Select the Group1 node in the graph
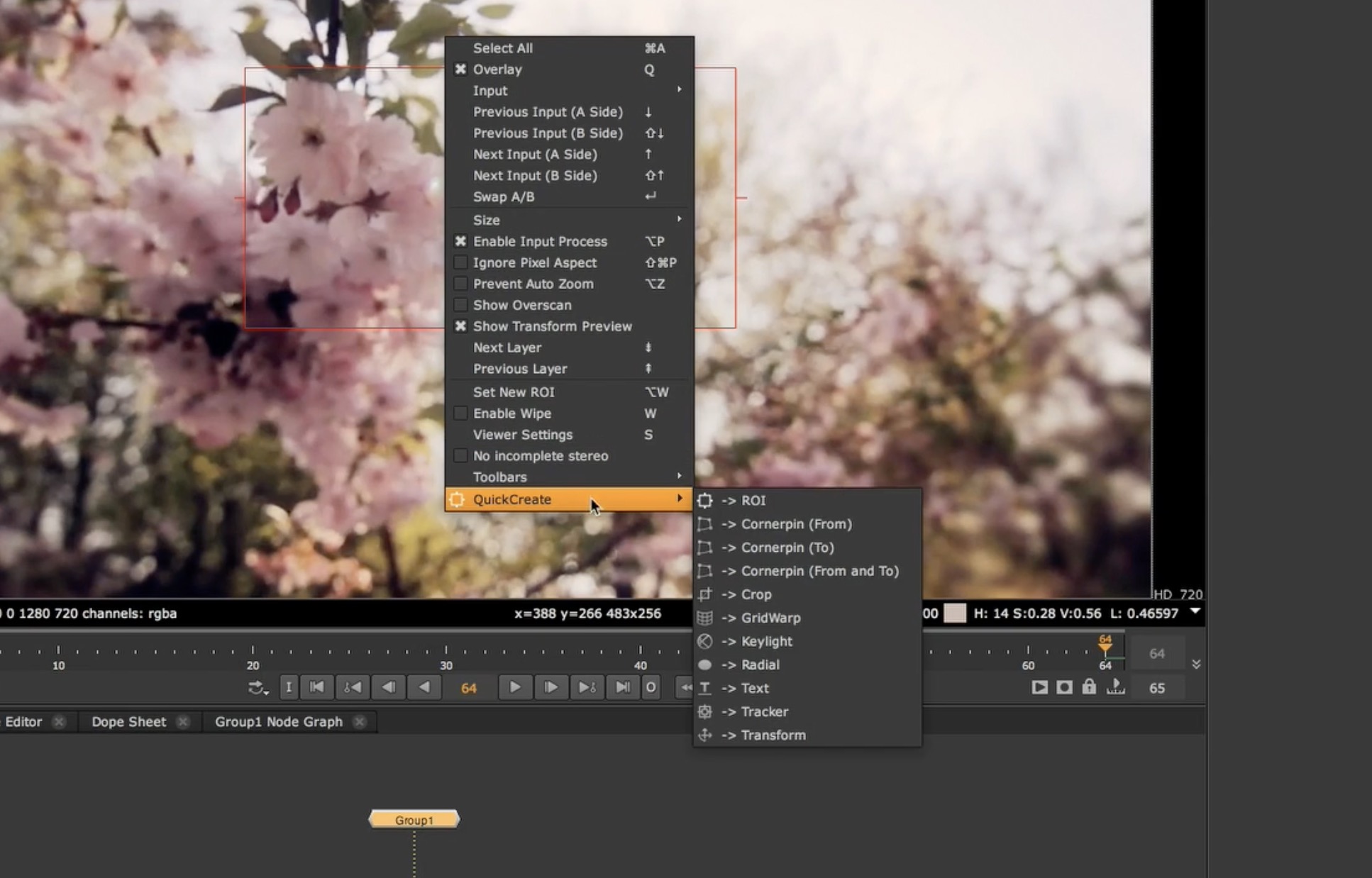 [414, 820]
